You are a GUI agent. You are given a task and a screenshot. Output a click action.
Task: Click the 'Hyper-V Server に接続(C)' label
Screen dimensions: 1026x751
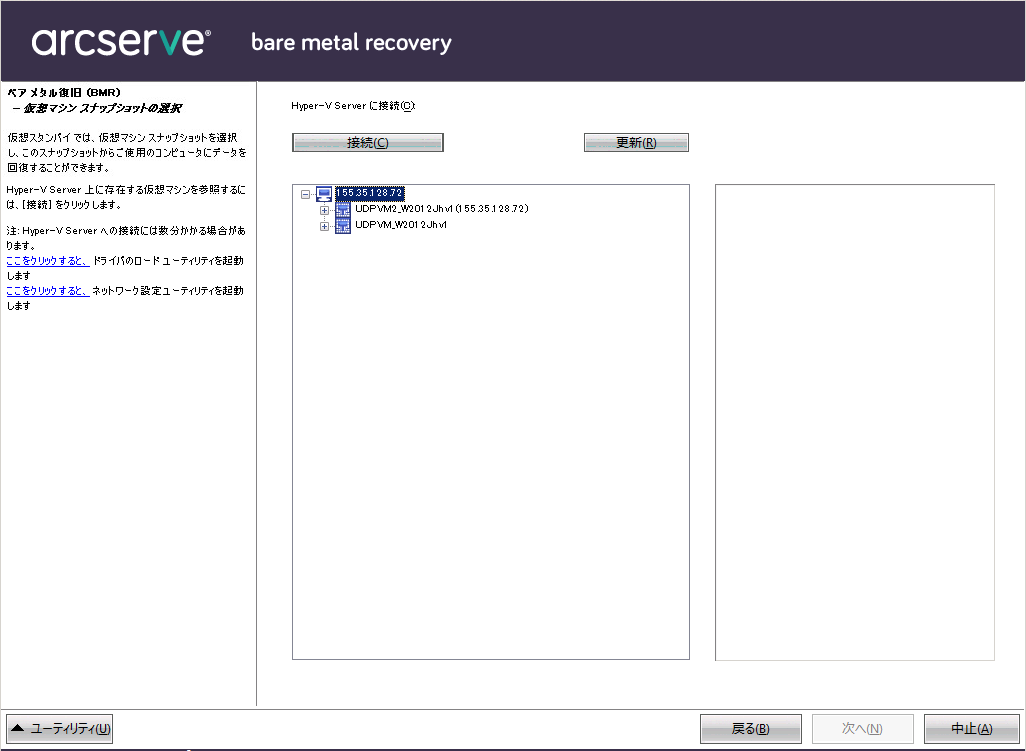(353, 105)
